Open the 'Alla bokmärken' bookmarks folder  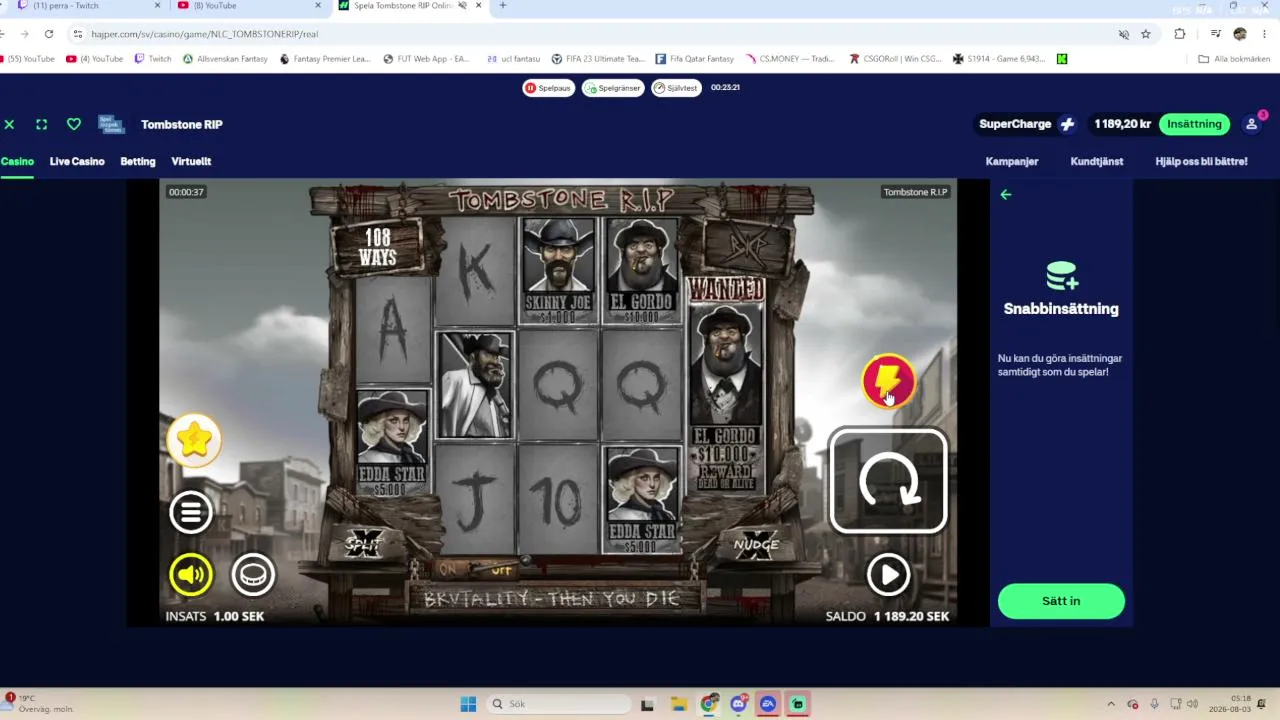[x=1234, y=59]
